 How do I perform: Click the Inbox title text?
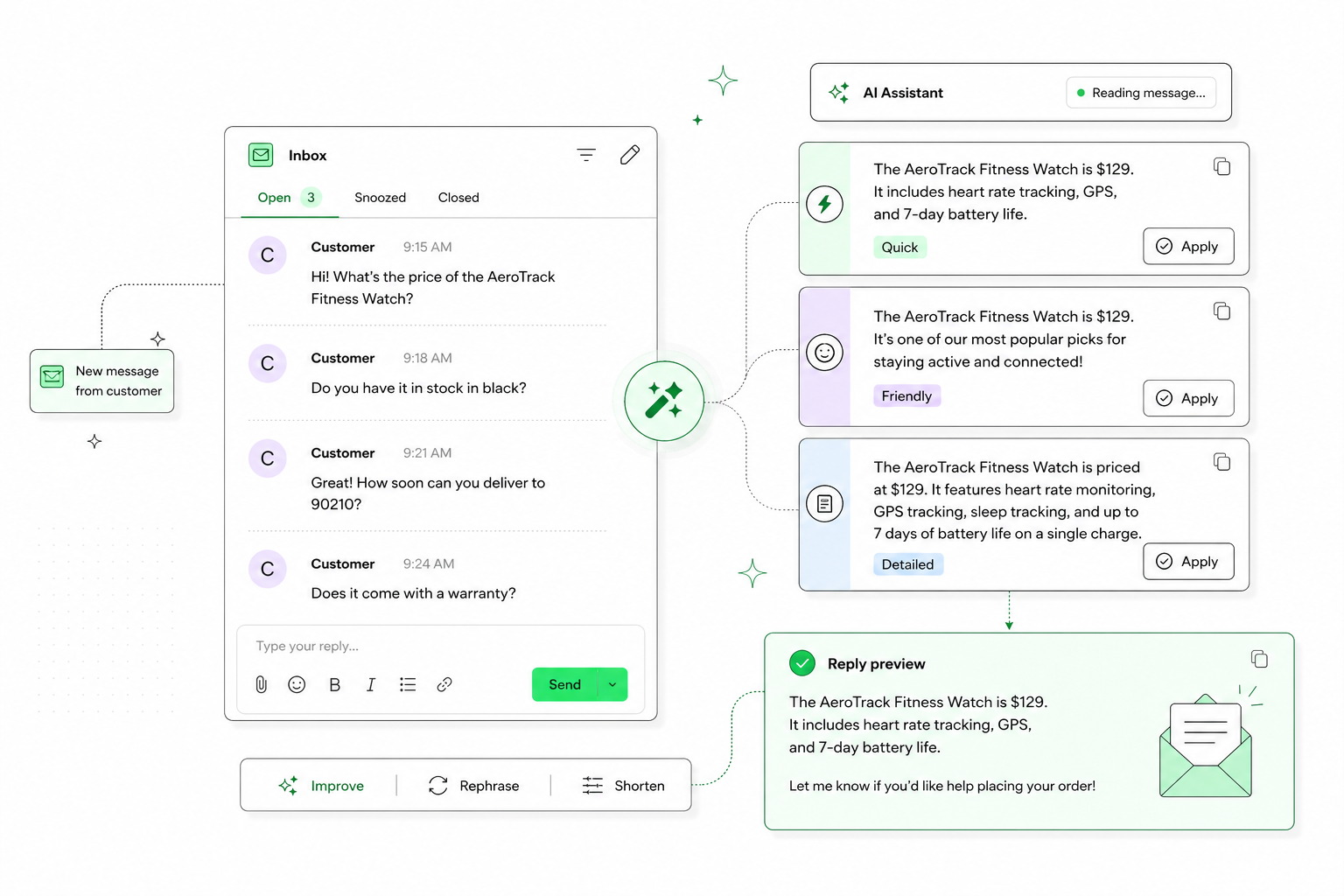(x=307, y=156)
